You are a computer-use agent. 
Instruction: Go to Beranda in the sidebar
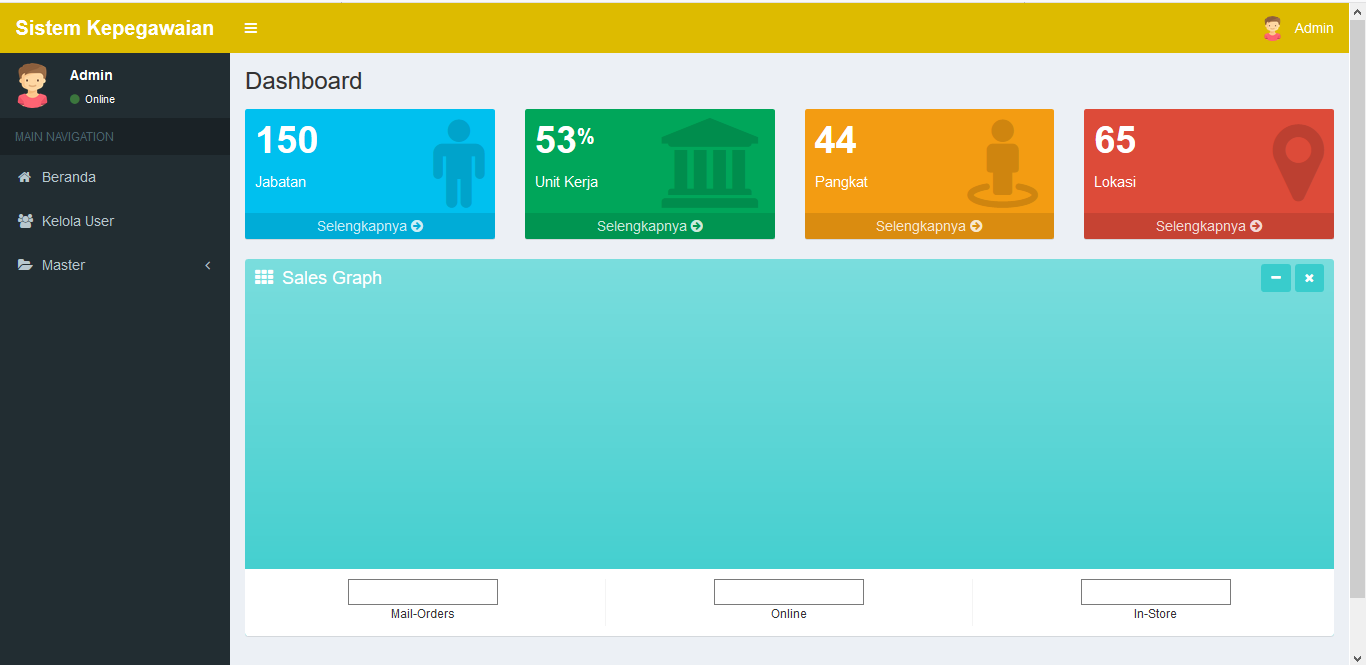coord(68,177)
